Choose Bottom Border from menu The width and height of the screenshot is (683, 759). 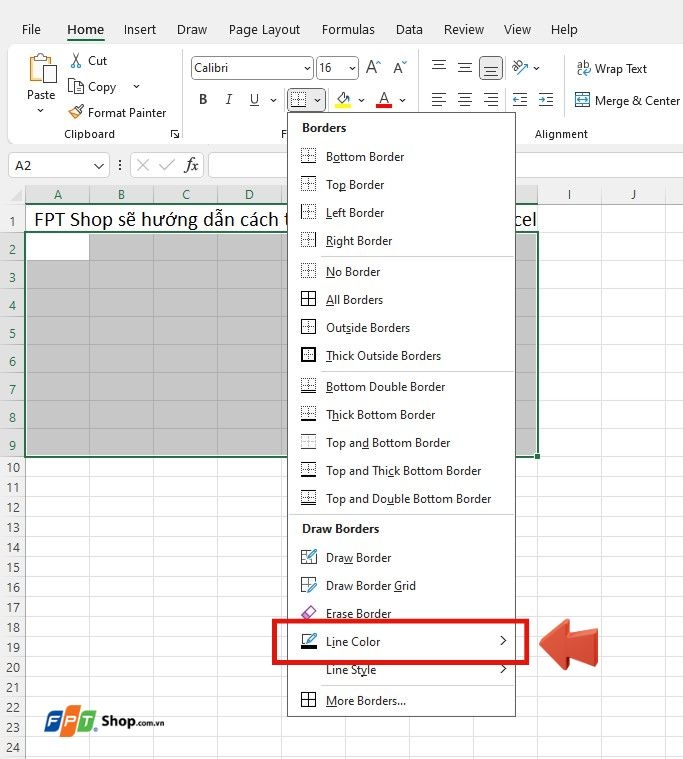(x=401, y=156)
